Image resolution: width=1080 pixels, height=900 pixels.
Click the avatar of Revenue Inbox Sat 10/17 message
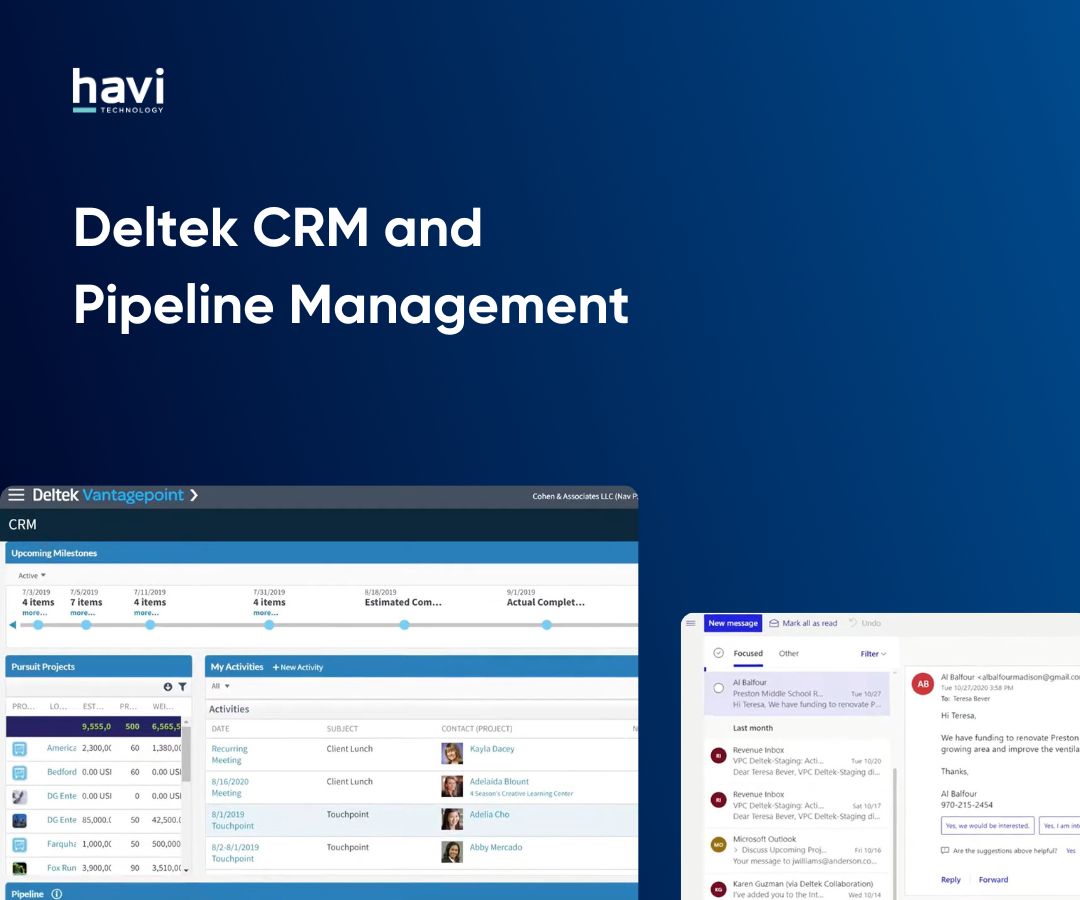click(x=718, y=800)
